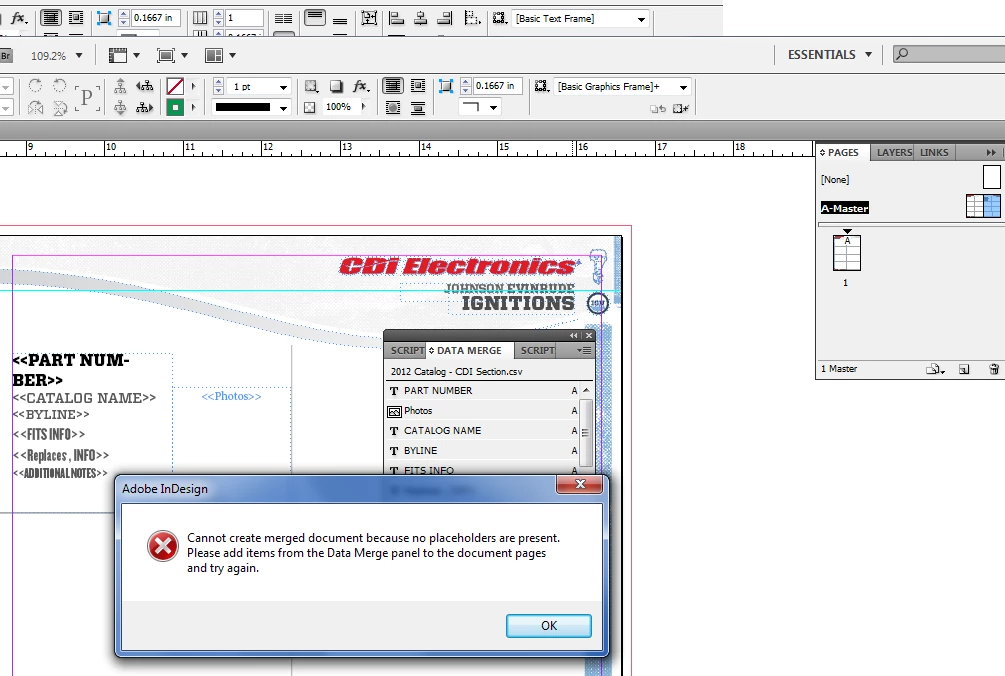The image size is (1005, 676).
Task: Enable Wrap Around Bounding Box in lower bar
Action: tap(418, 86)
